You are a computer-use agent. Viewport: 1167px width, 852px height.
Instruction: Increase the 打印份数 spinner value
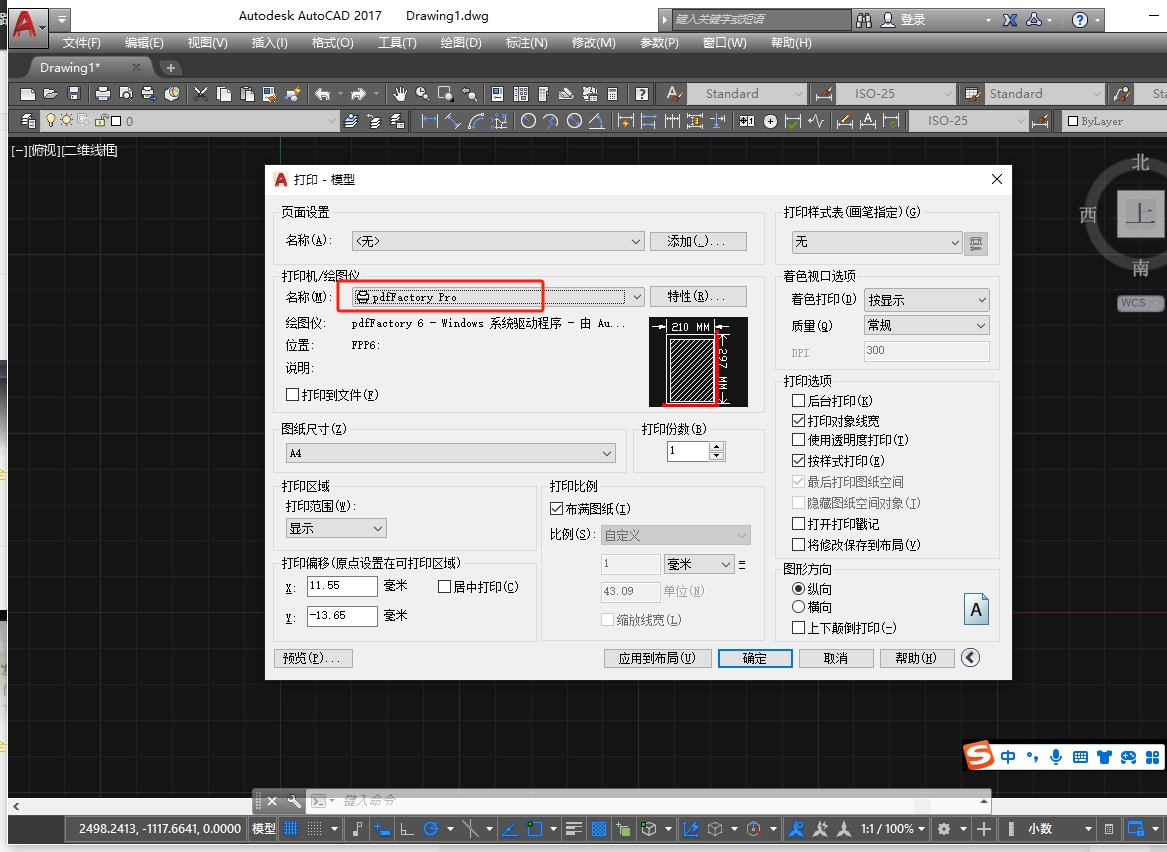click(717, 446)
